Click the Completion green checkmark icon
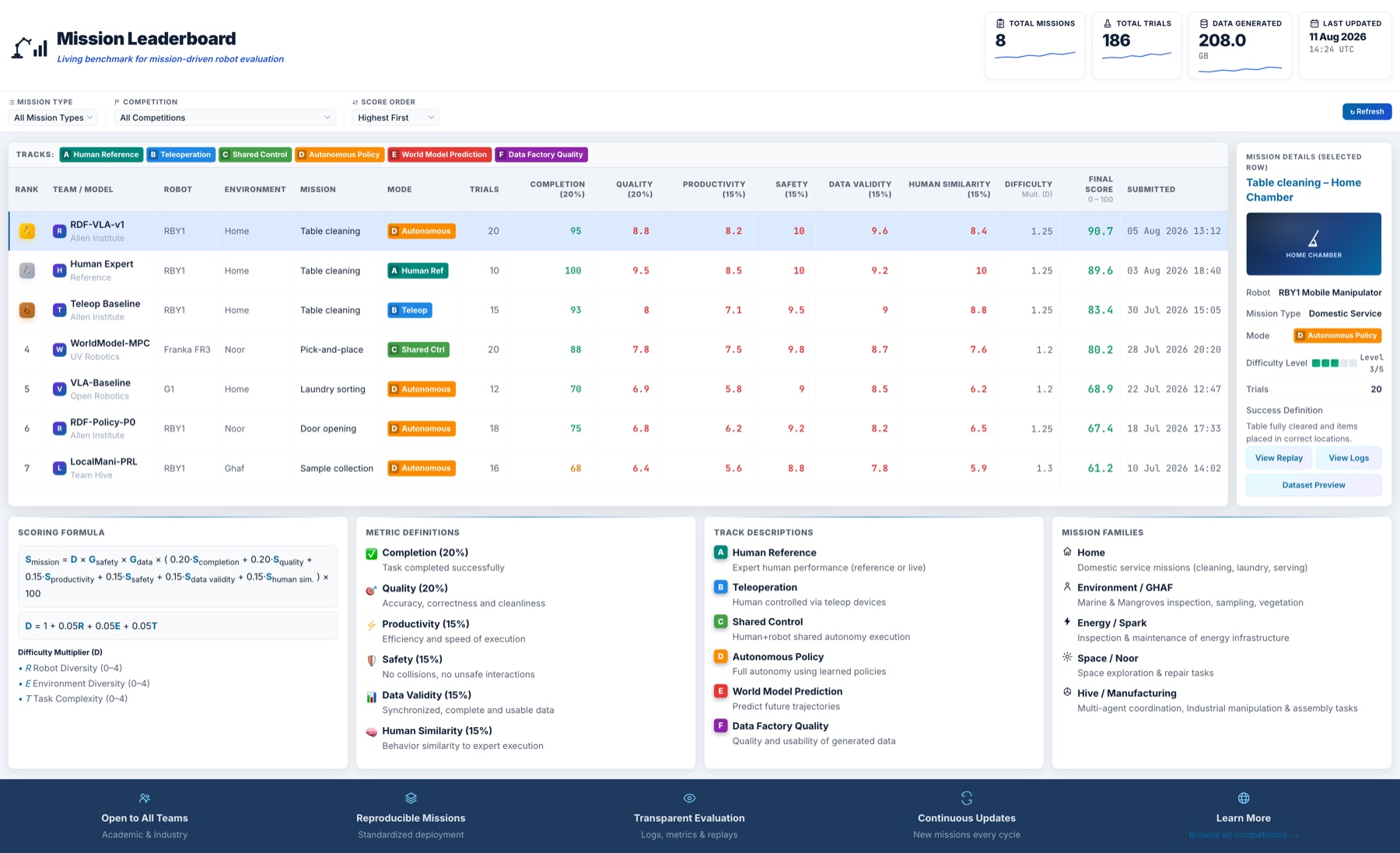1400x853 pixels. point(372,554)
